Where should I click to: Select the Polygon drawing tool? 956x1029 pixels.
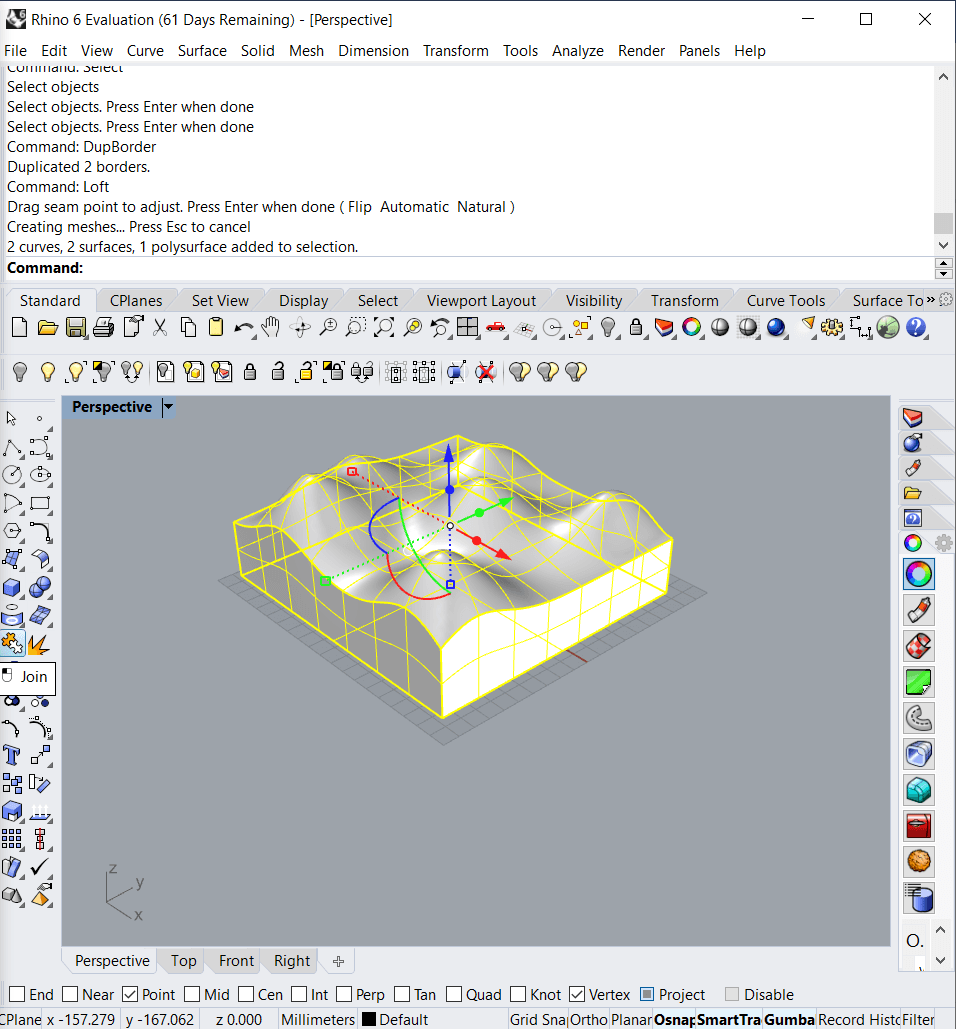click(x=12, y=531)
